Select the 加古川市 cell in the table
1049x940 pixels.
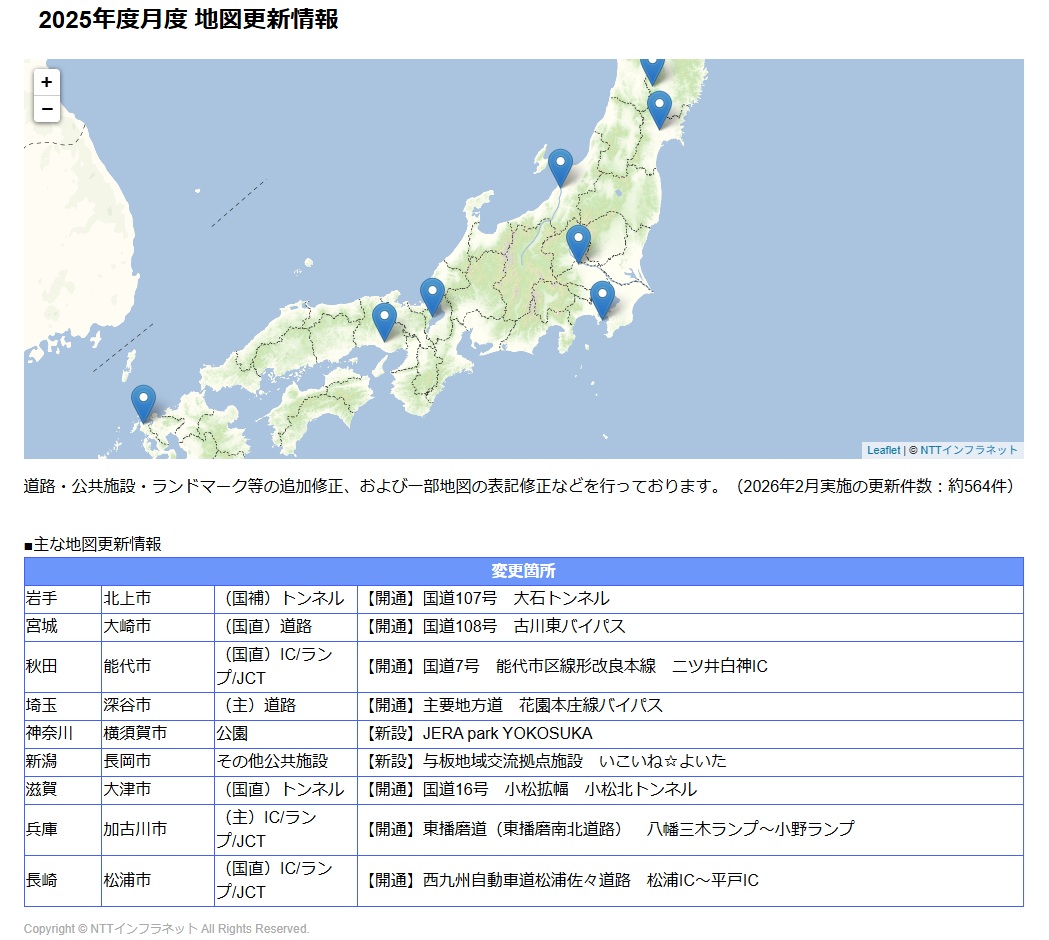(x=135, y=830)
